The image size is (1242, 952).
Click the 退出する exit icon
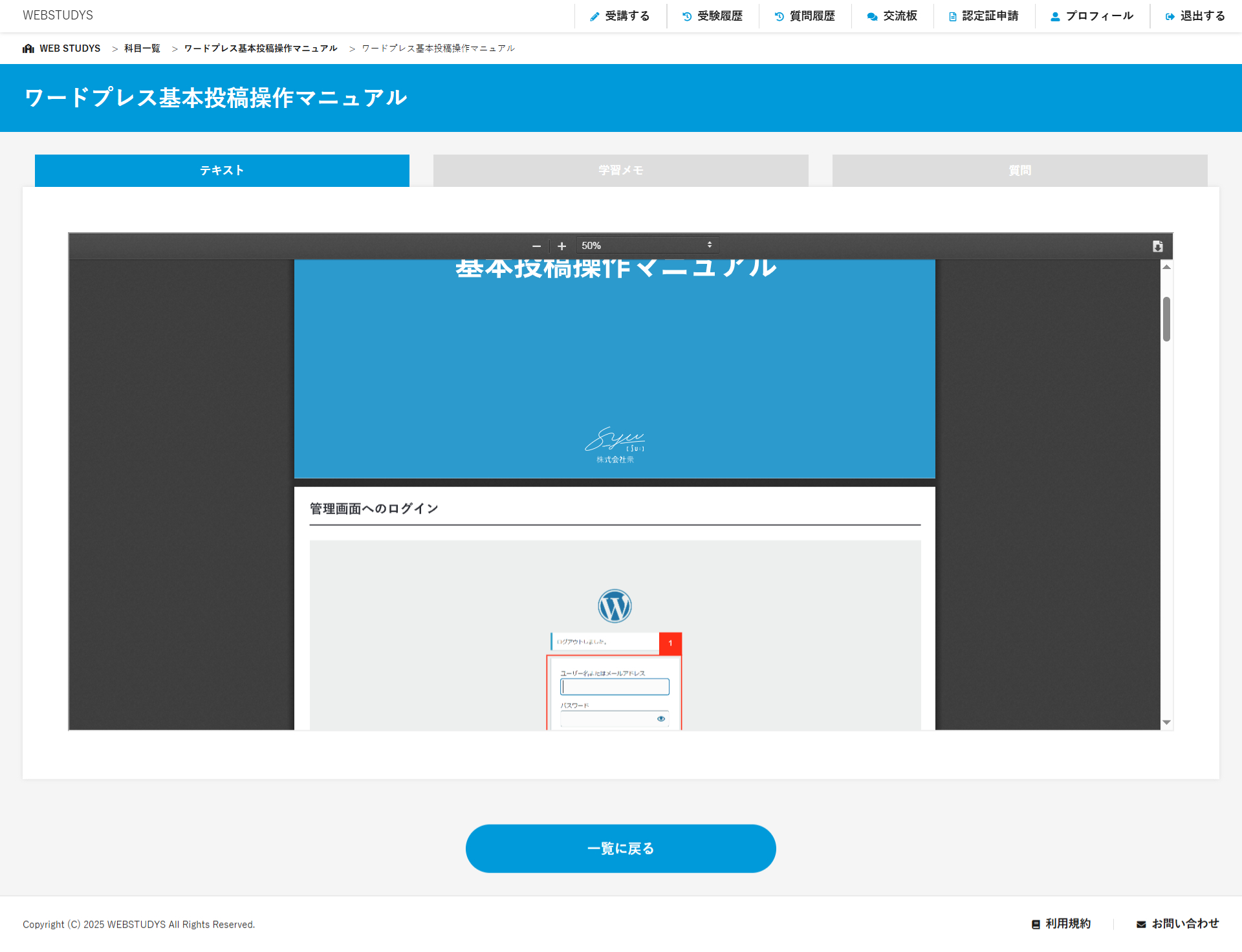click(x=1170, y=16)
